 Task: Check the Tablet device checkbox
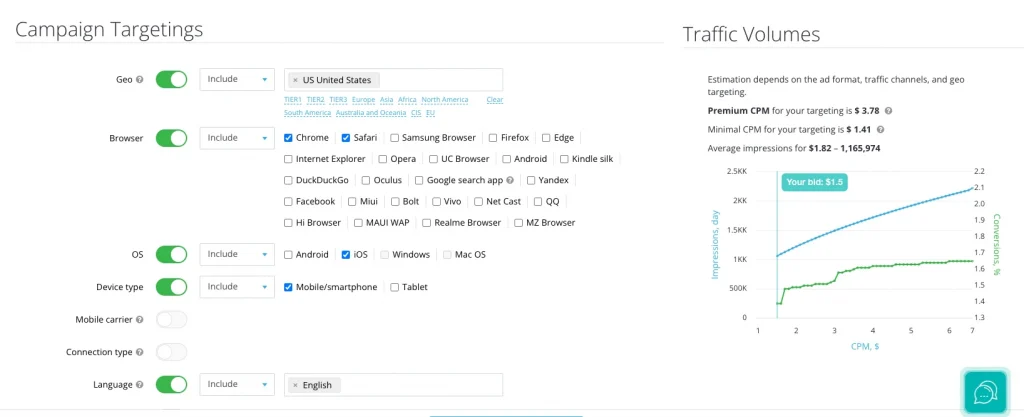click(394, 287)
